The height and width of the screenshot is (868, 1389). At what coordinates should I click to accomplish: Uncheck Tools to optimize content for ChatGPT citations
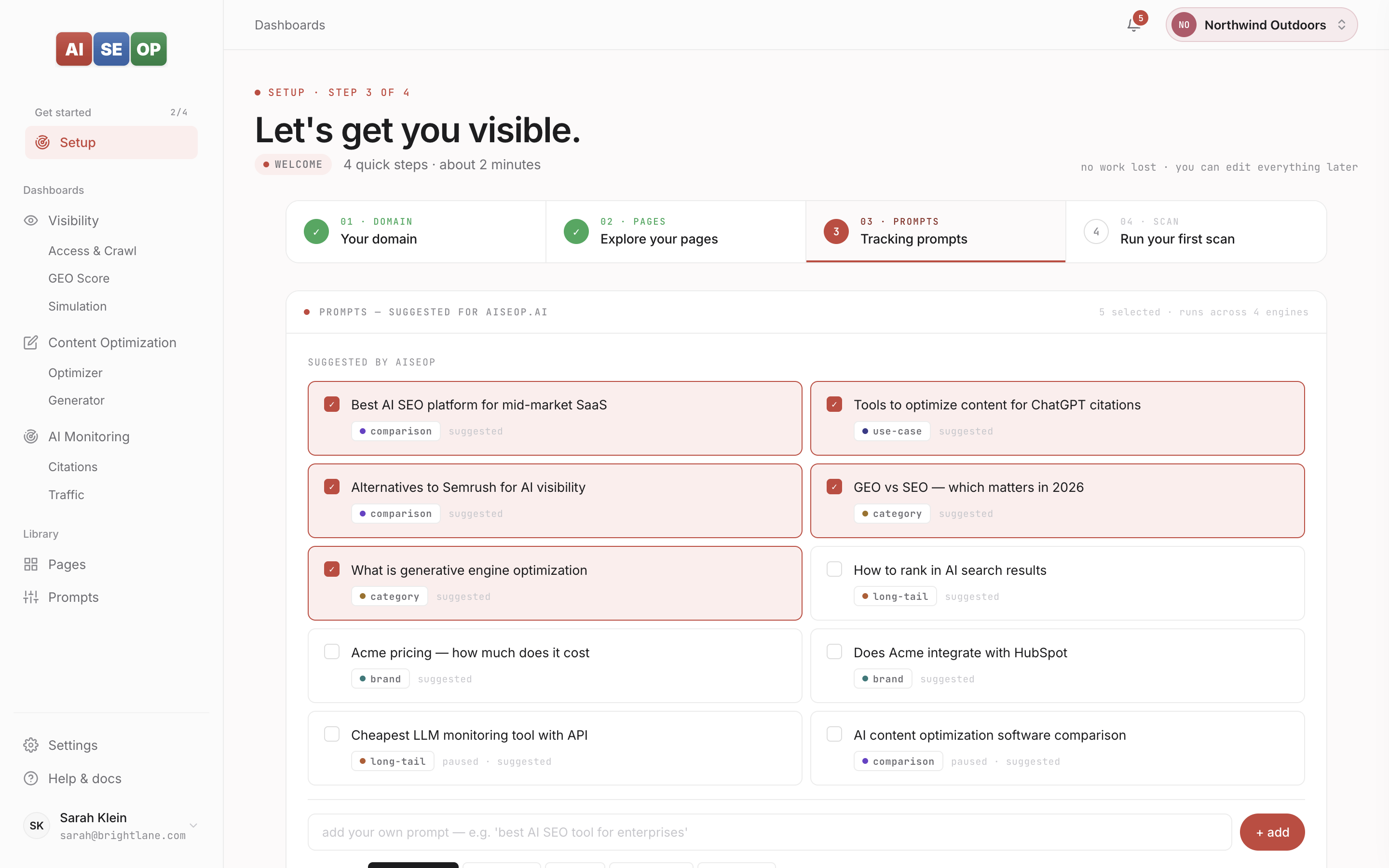coord(834,404)
